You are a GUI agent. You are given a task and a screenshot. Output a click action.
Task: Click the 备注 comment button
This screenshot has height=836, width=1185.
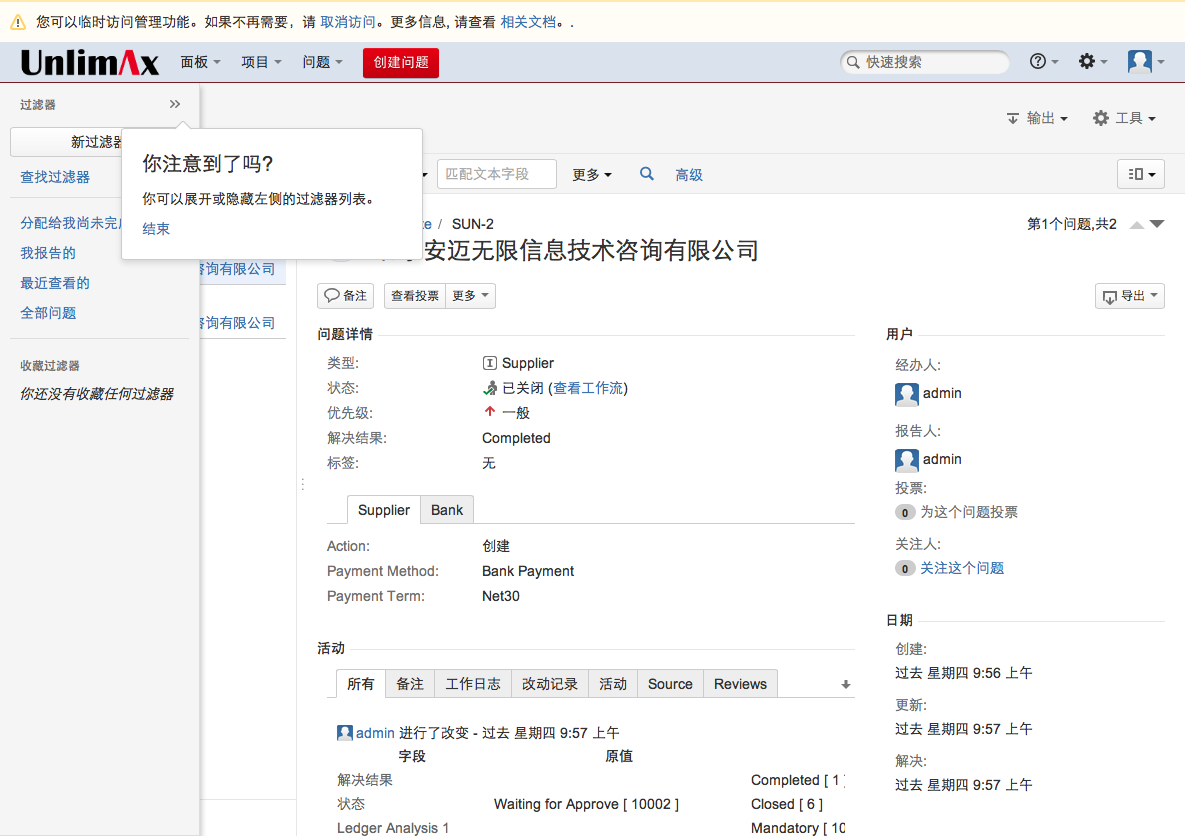tap(345, 296)
